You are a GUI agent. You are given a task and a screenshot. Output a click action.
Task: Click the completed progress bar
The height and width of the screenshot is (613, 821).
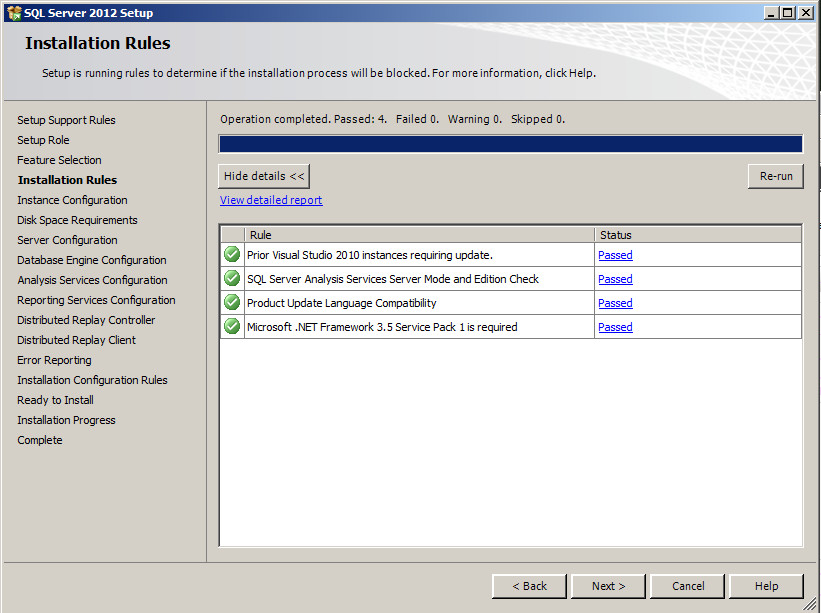[x=511, y=144]
